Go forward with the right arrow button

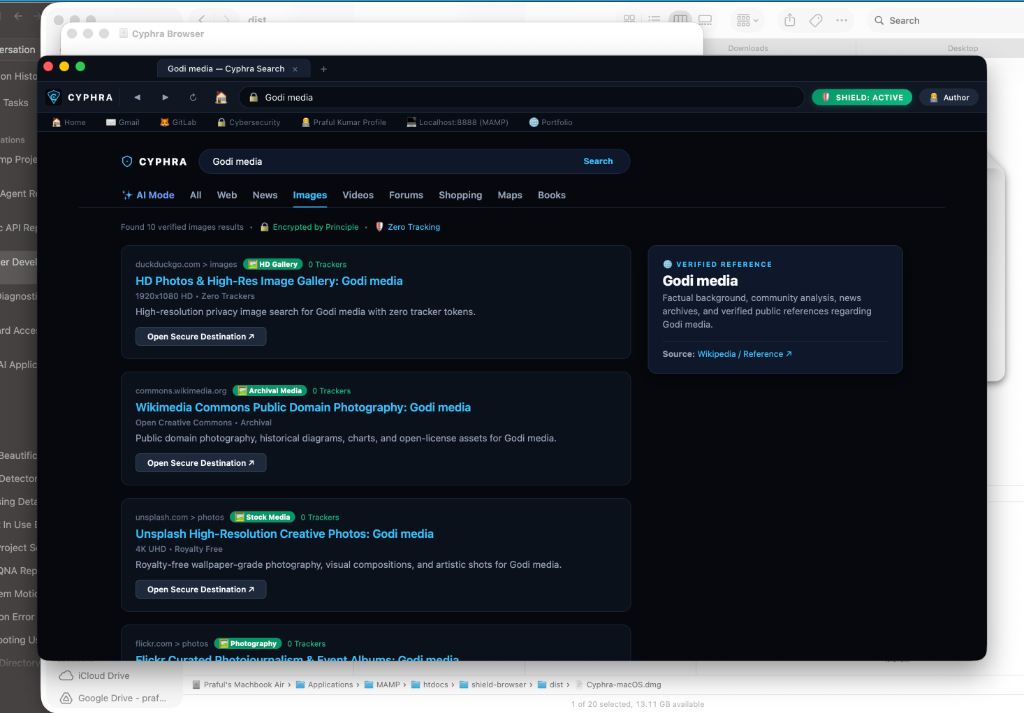click(x=165, y=97)
